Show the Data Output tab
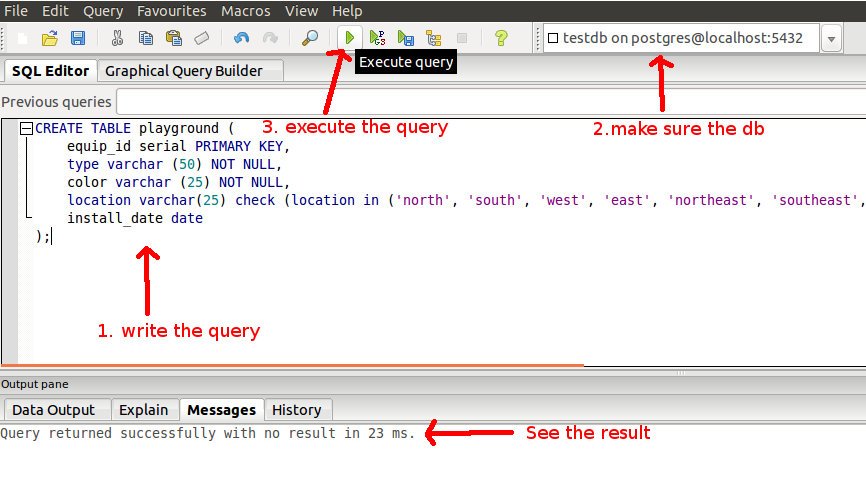Screen dimensions: 866x497 (53, 410)
